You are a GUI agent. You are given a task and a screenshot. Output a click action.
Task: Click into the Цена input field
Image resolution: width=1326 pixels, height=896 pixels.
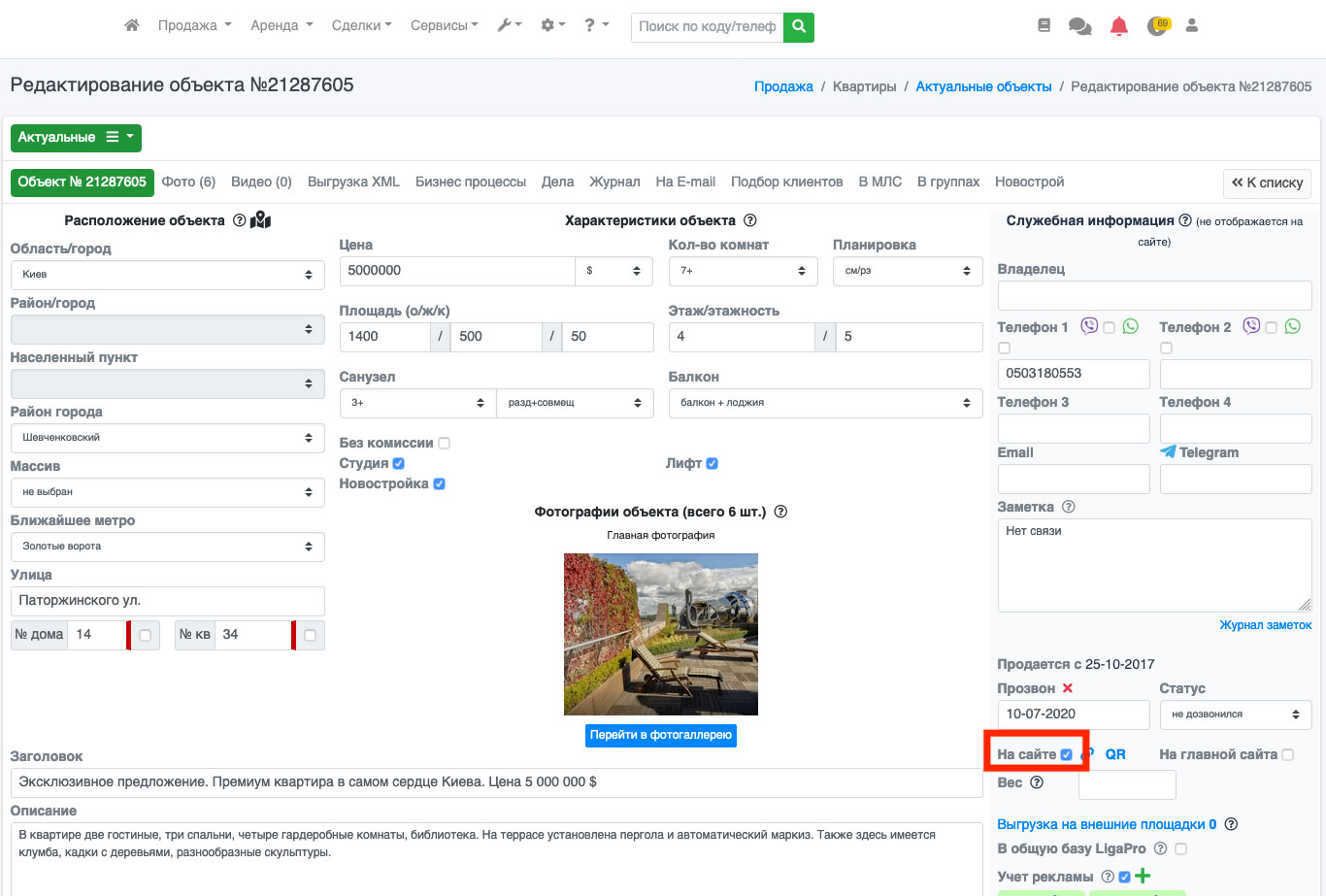(x=456, y=271)
